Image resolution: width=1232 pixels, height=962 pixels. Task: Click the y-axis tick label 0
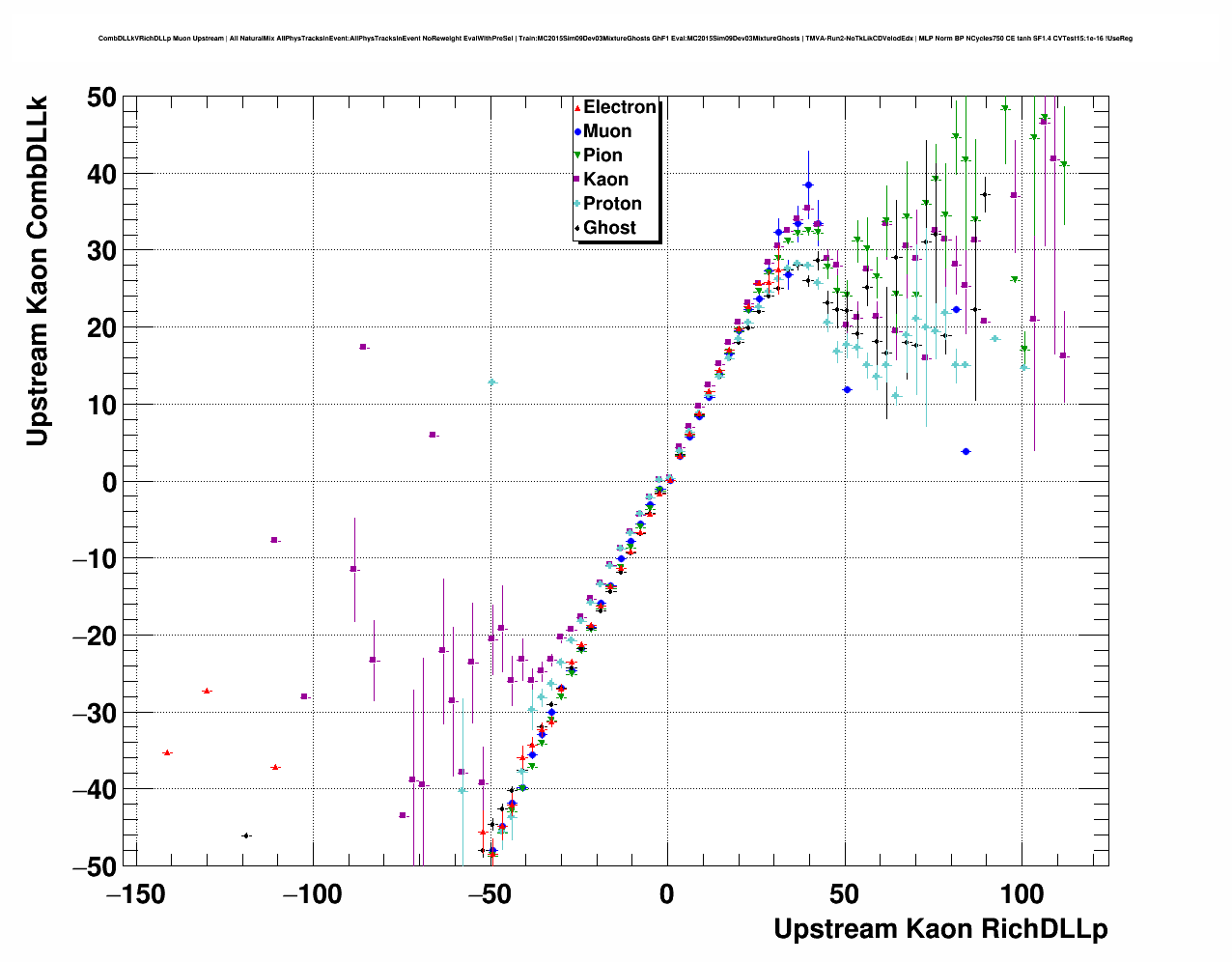click(x=109, y=482)
